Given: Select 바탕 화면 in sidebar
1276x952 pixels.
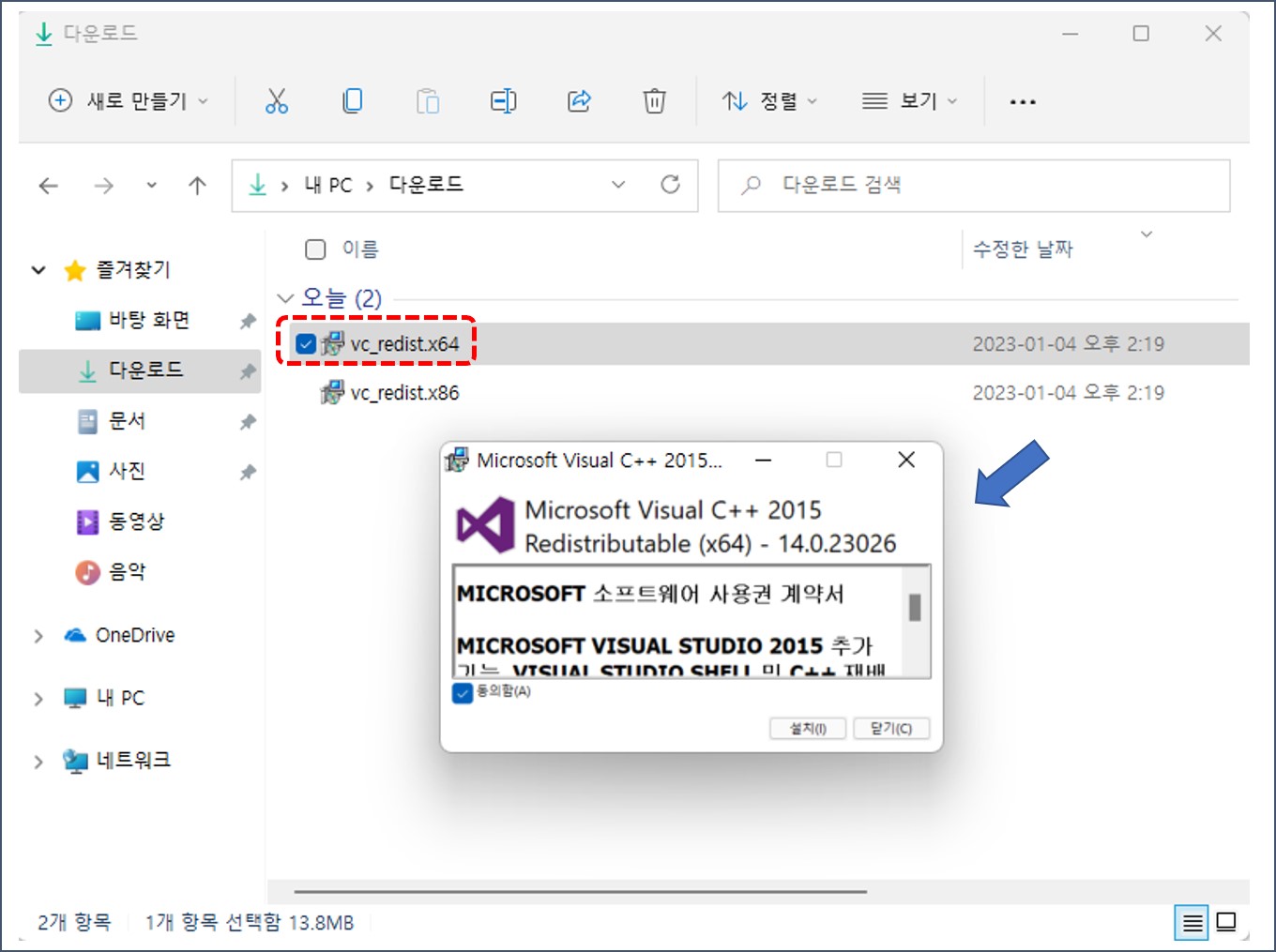Looking at the screenshot, I should click(x=149, y=321).
